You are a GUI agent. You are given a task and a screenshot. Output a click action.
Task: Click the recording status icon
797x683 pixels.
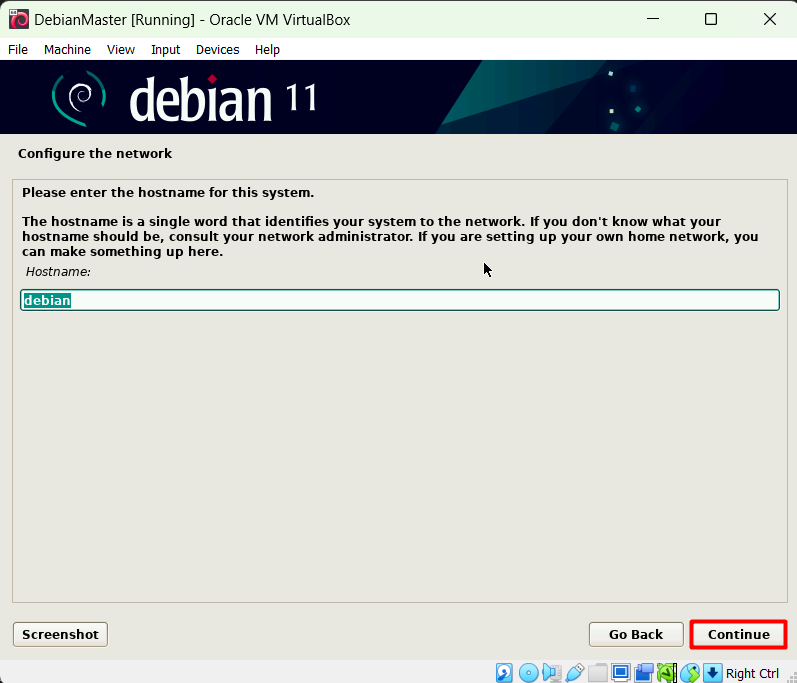coord(644,672)
